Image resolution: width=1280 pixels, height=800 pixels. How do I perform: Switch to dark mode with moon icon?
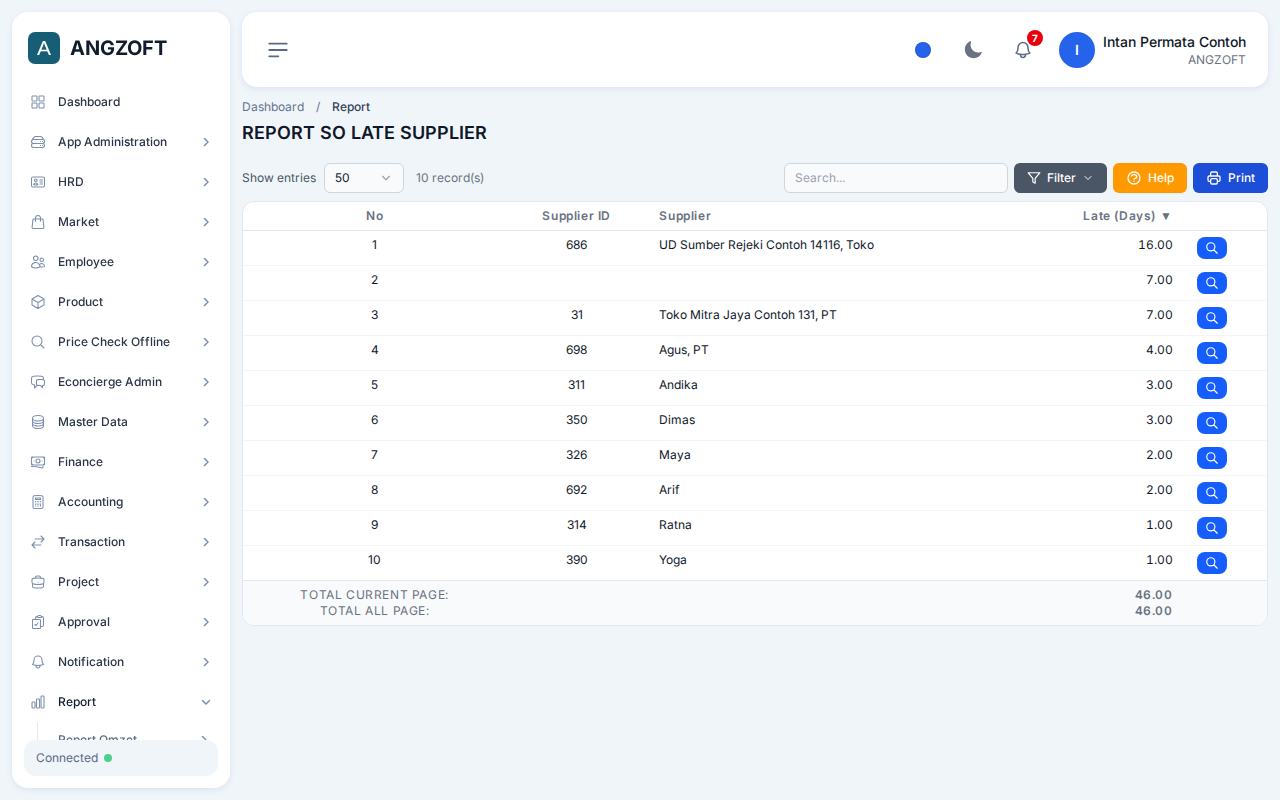coord(973,50)
